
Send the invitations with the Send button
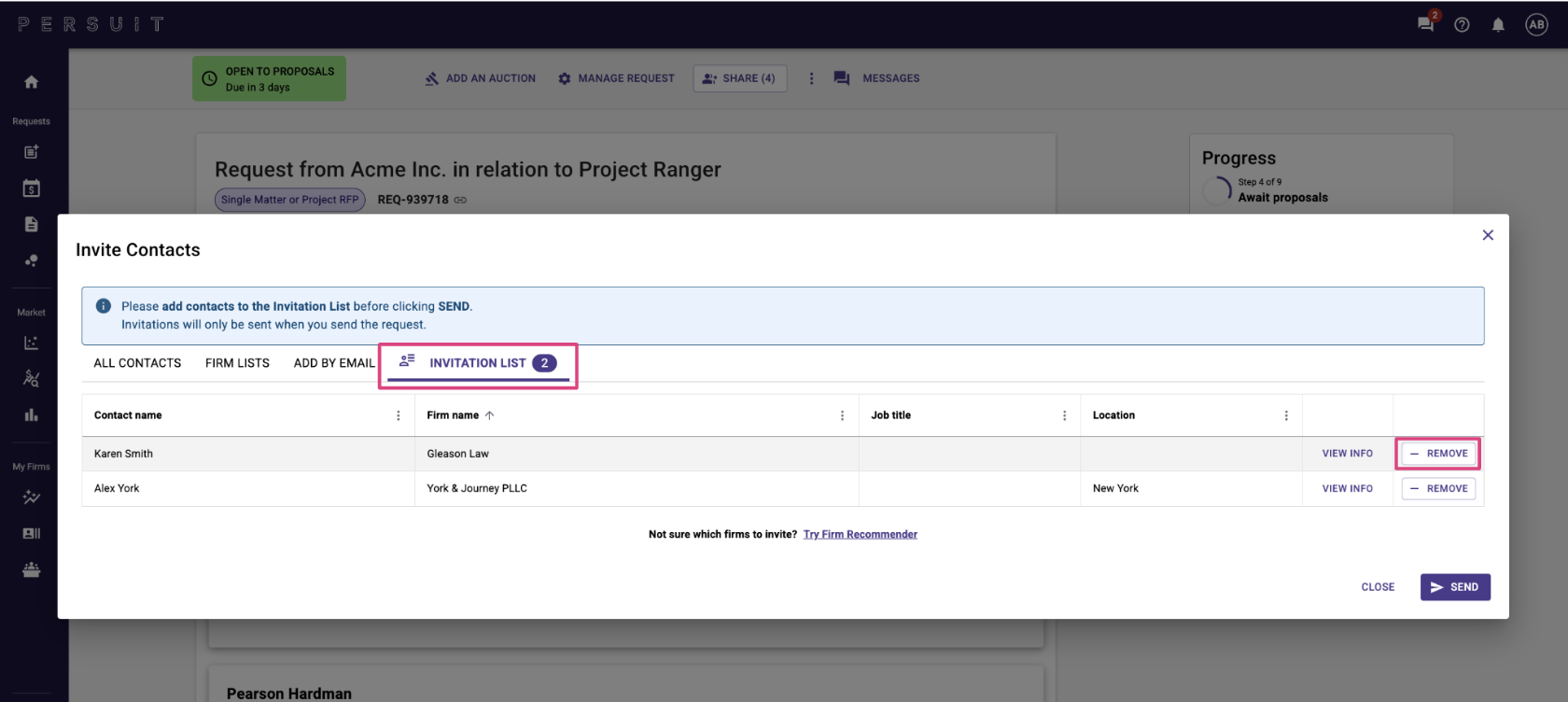coord(1455,587)
